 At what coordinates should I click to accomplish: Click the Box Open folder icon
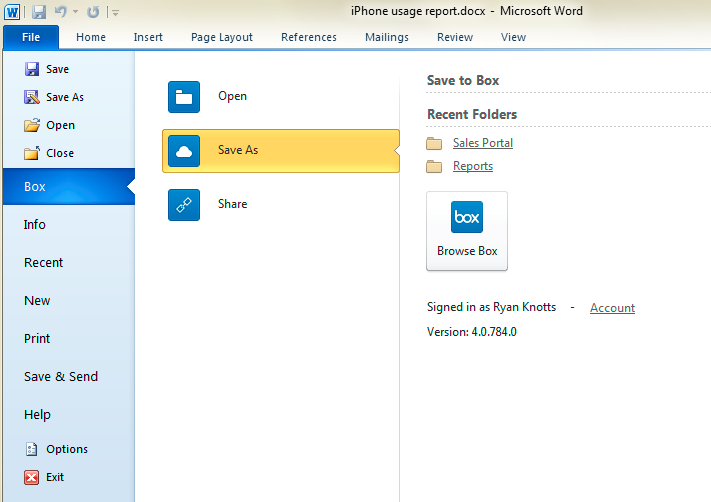pos(184,97)
